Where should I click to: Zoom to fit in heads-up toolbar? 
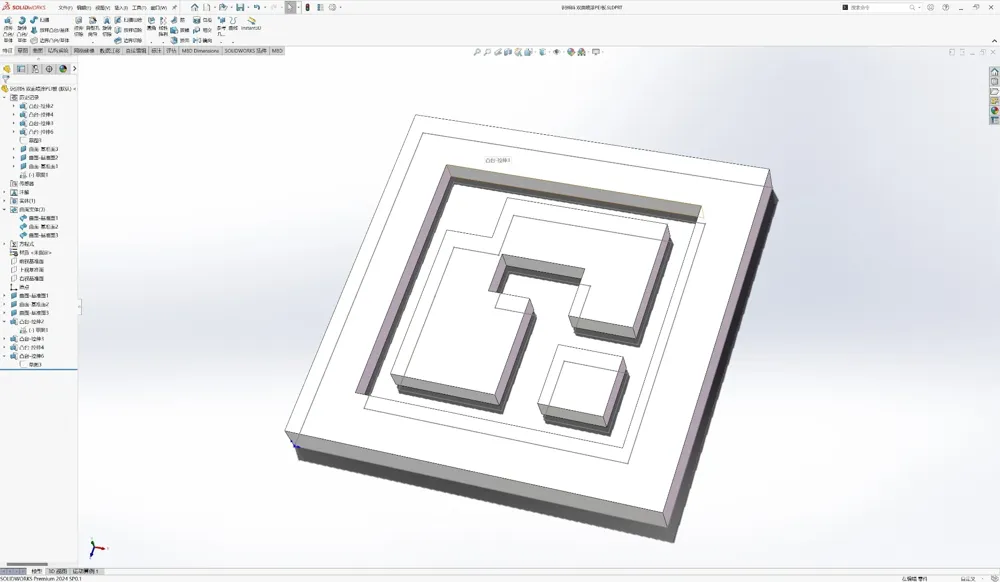(x=476, y=52)
